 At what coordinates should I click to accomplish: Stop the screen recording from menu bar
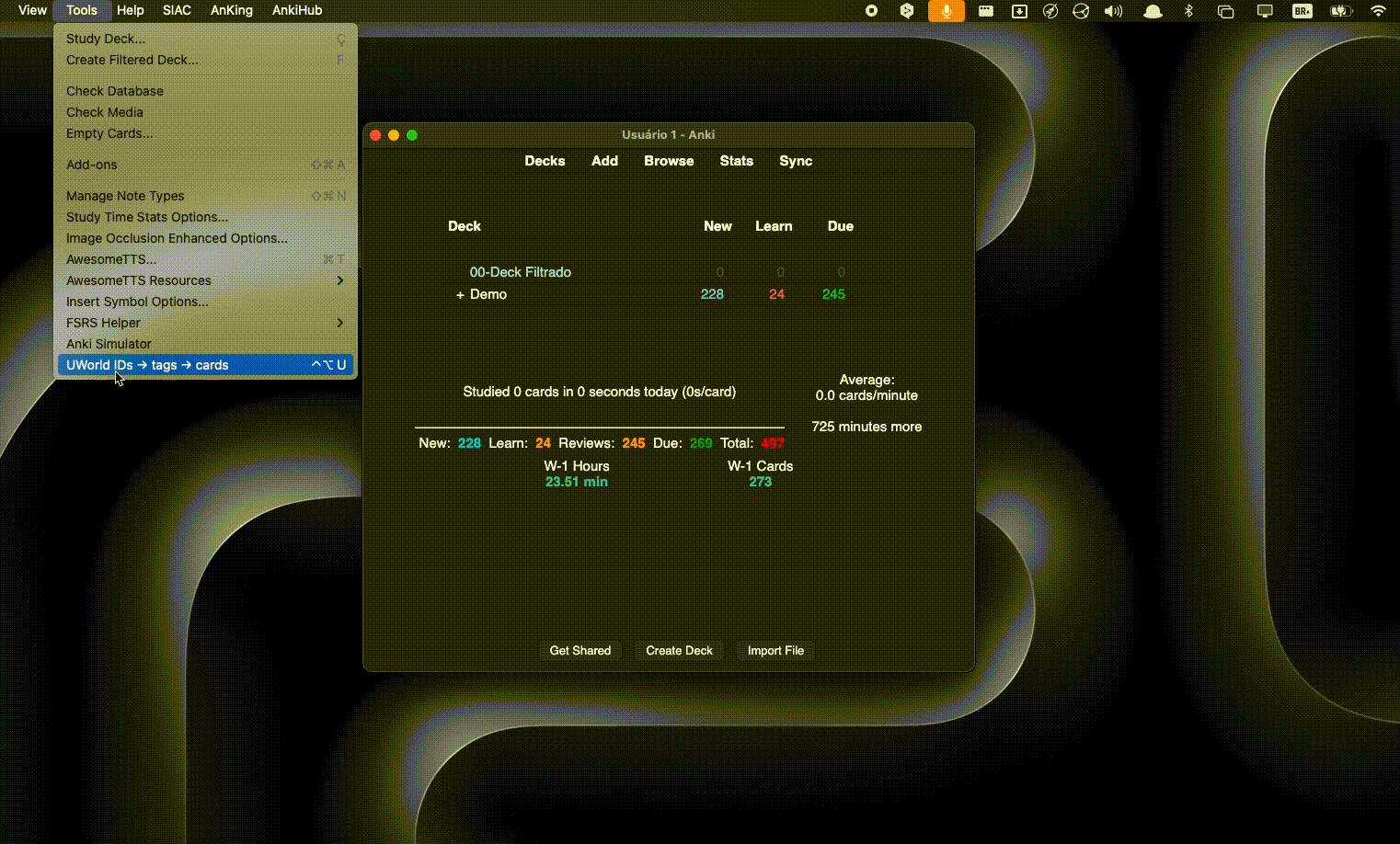(871, 11)
